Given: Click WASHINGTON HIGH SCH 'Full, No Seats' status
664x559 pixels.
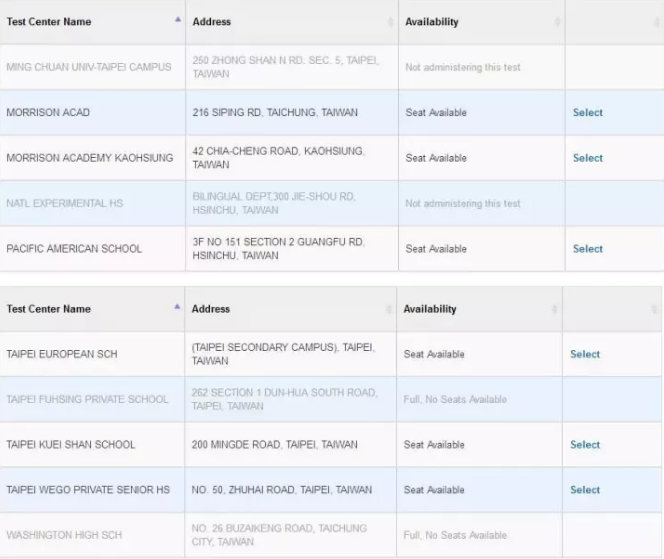Looking at the screenshot, I should point(455,535).
